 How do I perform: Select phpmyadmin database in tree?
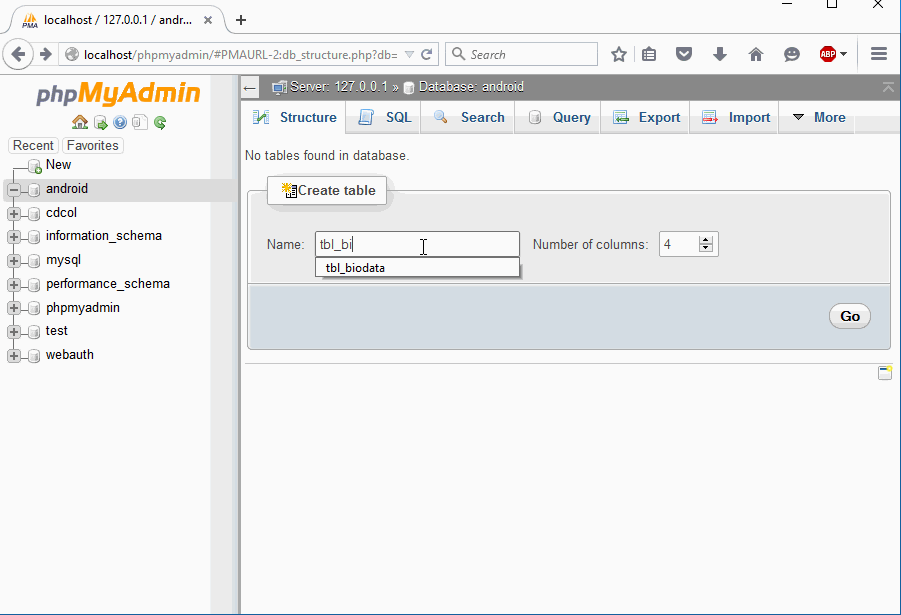pyautogui.click(x=83, y=308)
